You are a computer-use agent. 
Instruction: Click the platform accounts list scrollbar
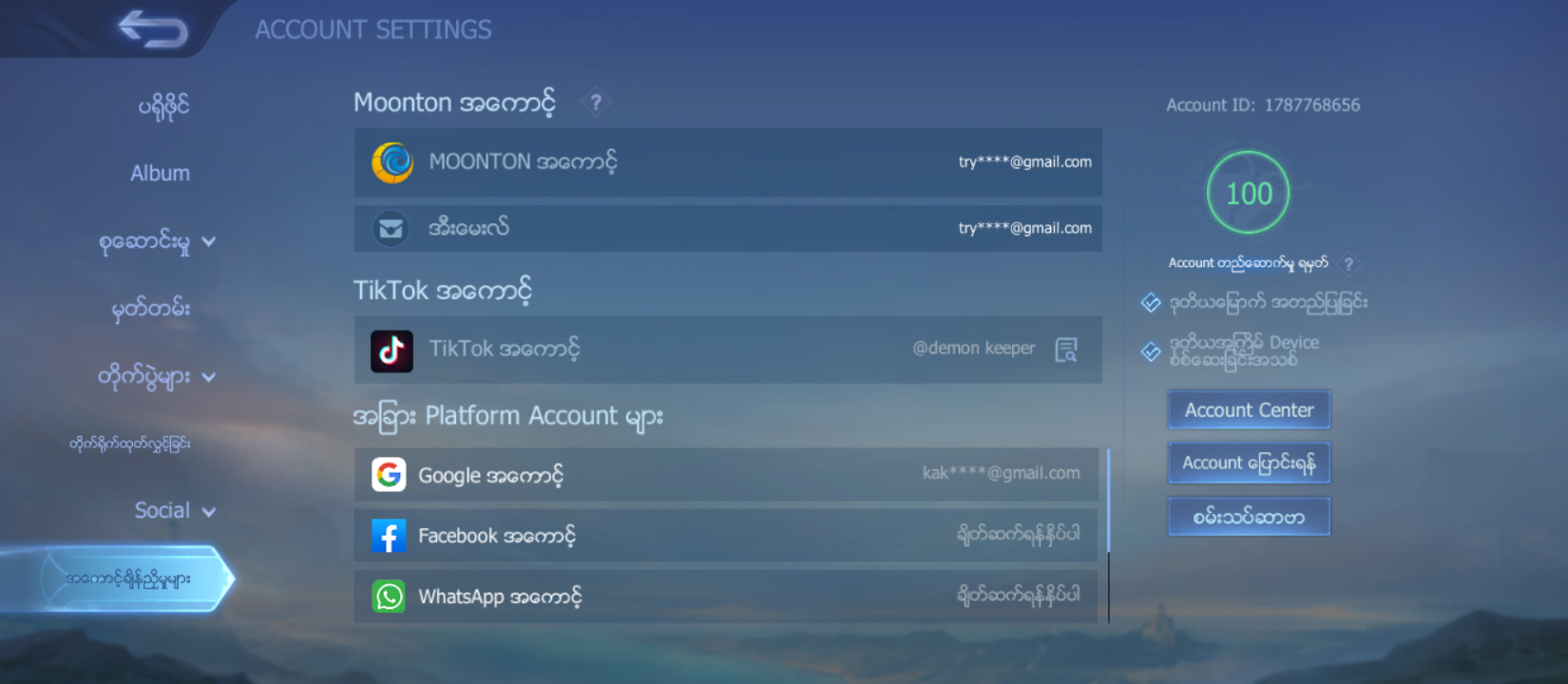[1108, 503]
